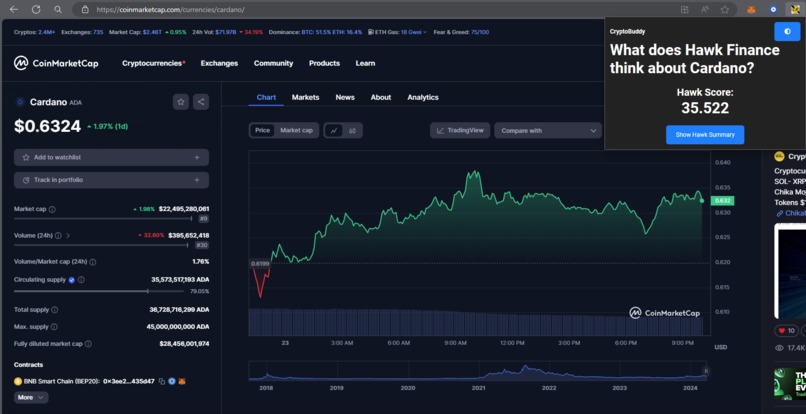This screenshot has width=806, height=414.
Task: Switch to candlestick chart view
Action: (352, 131)
